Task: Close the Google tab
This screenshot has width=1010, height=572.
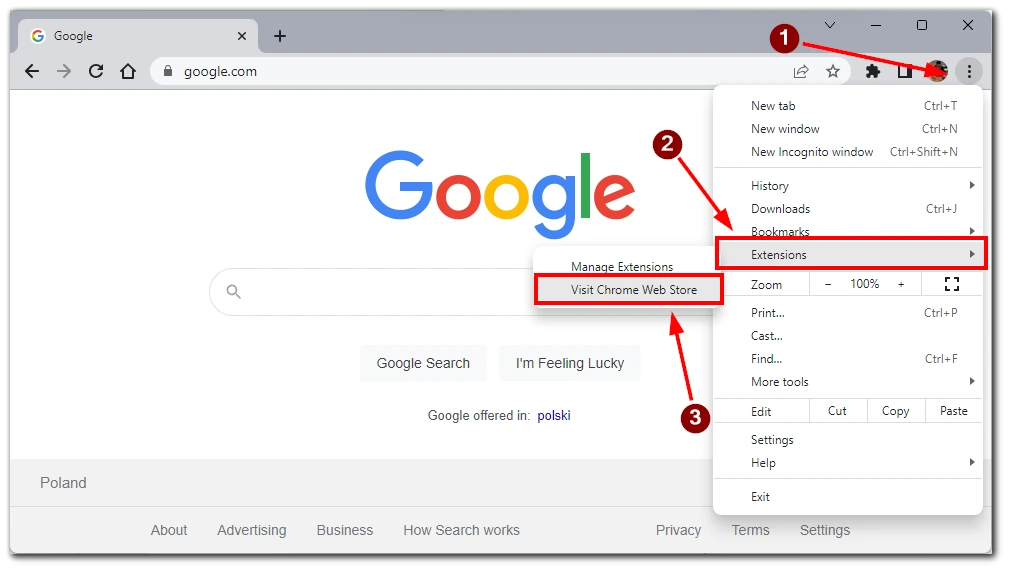Action: pos(242,36)
